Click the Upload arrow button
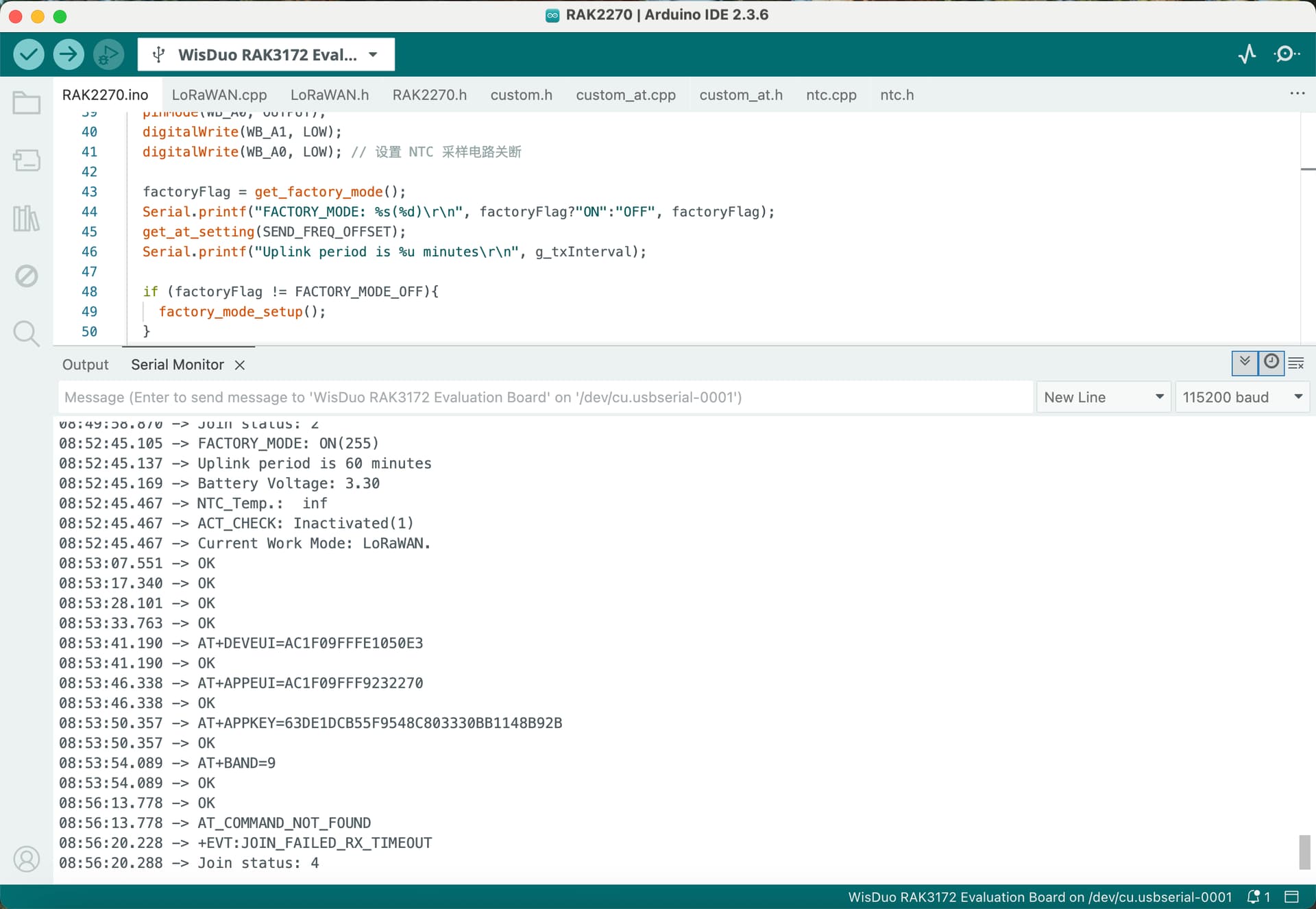The width and height of the screenshot is (1316, 909). point(69,54)
